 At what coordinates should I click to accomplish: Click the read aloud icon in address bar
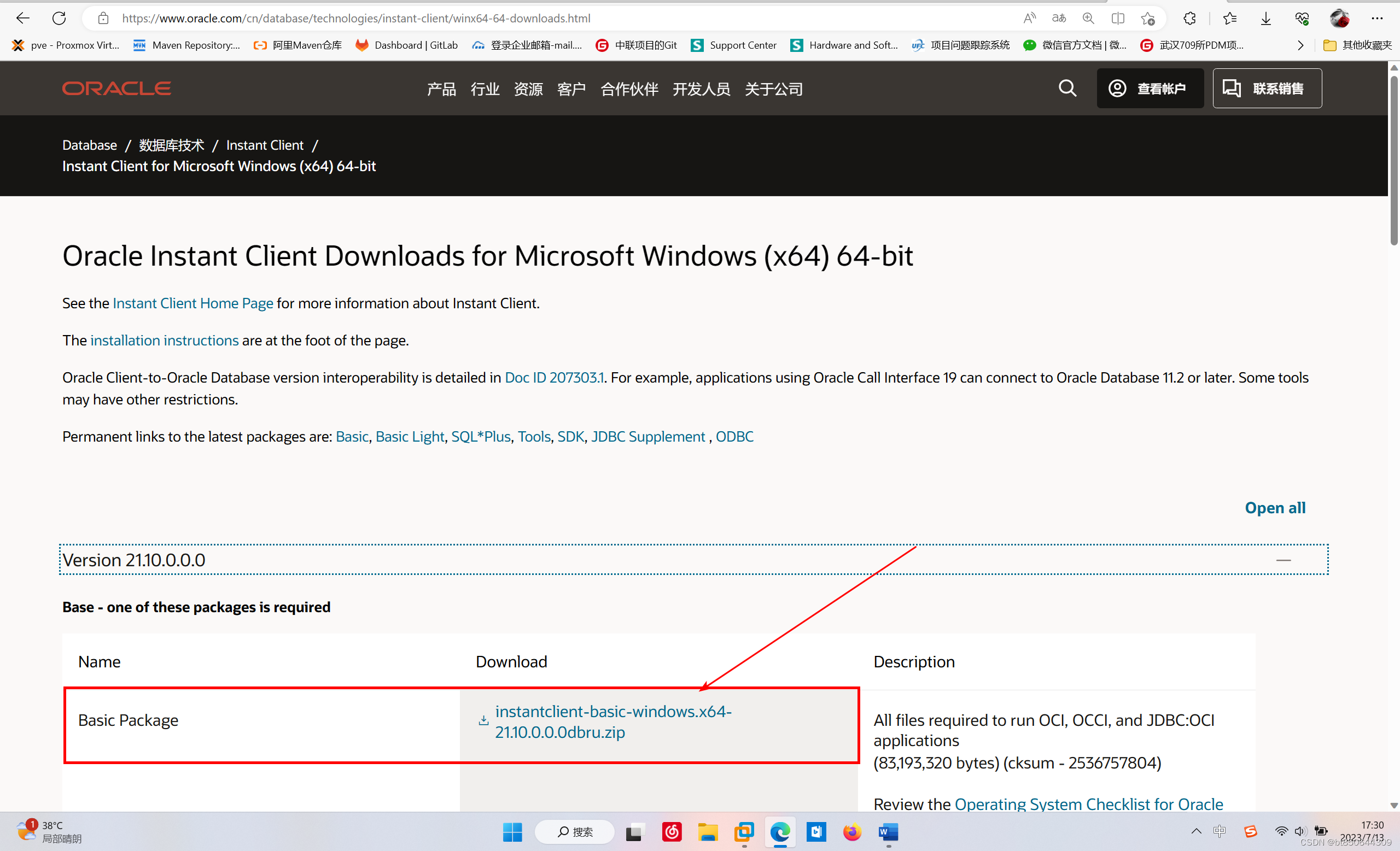1029,18
